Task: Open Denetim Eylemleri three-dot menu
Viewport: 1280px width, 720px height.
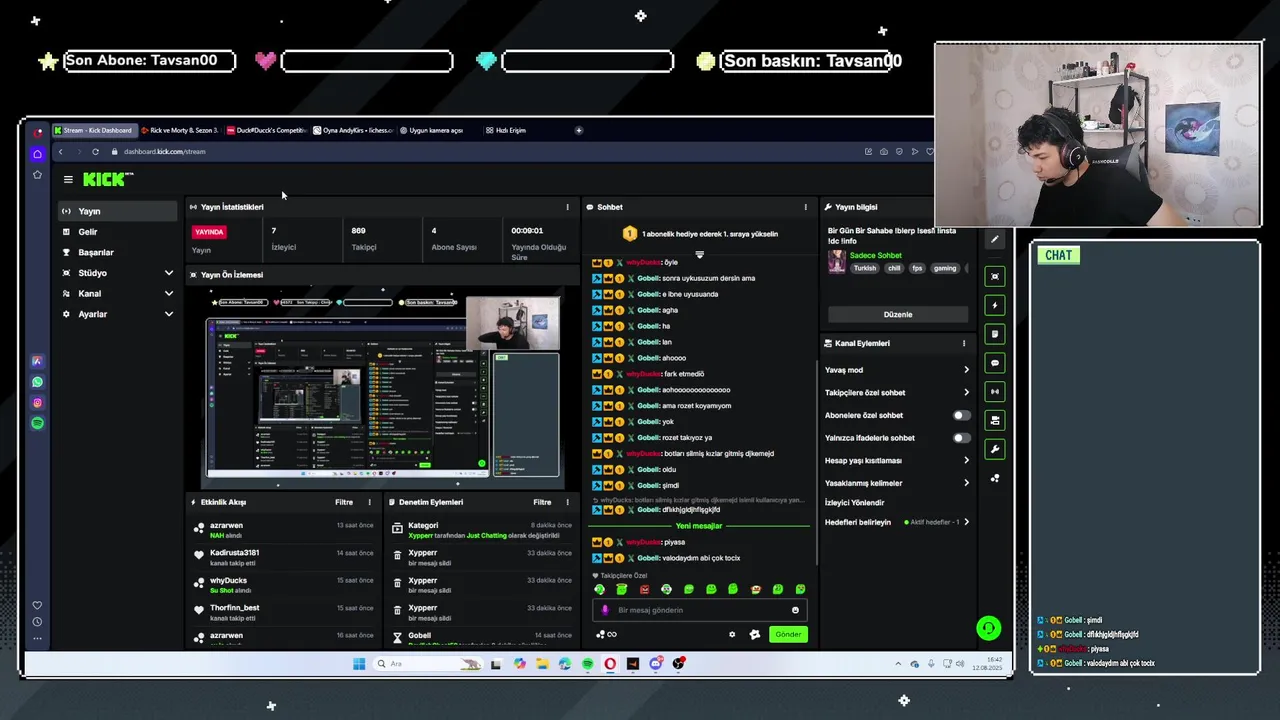Action: (567, 502)
